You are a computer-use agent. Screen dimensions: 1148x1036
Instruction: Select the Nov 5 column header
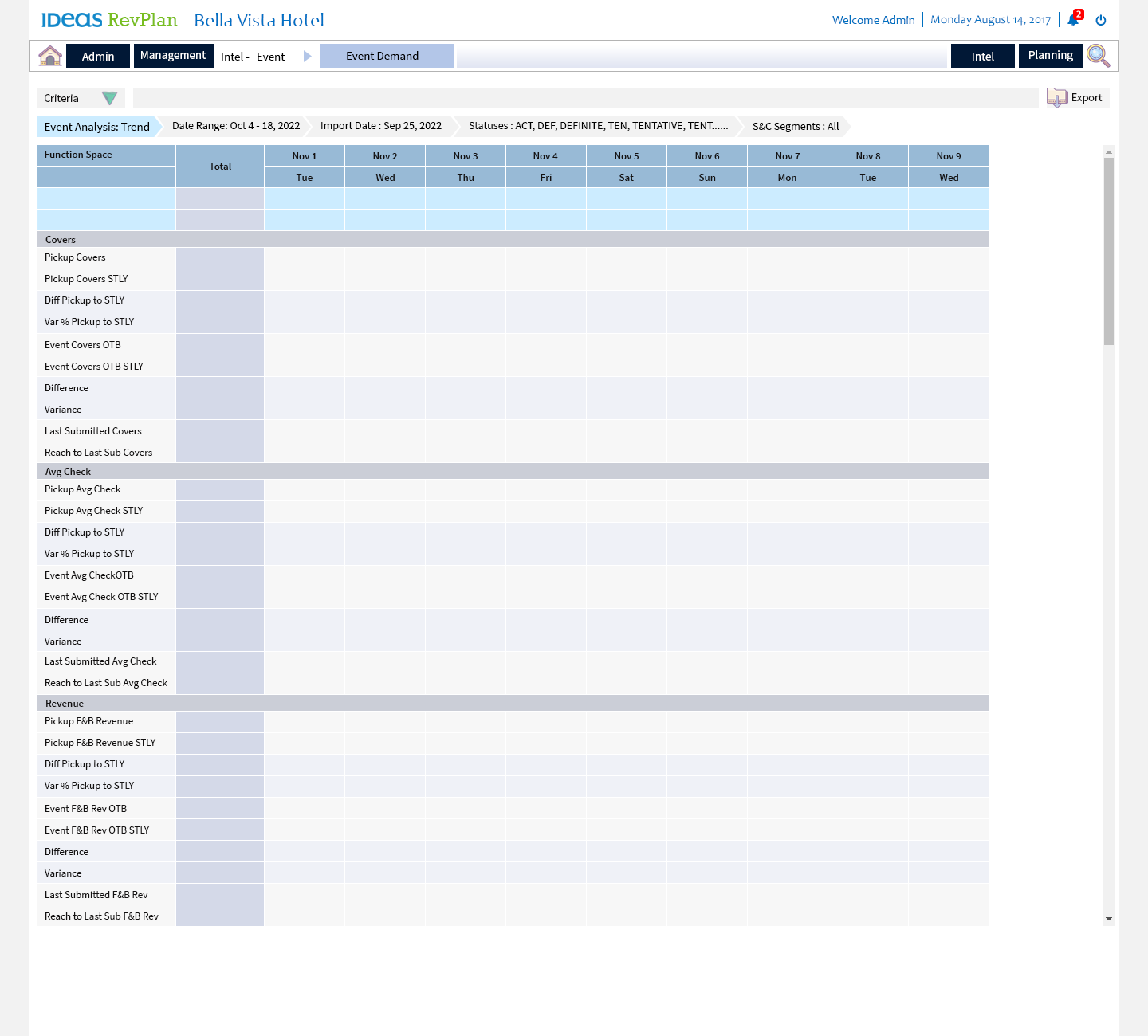point(627,156)
